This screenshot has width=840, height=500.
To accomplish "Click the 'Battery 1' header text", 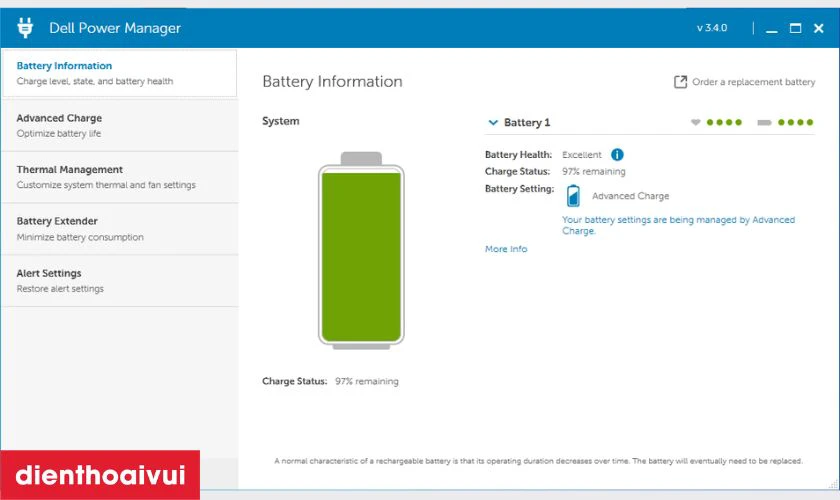I will pos(527,123).
